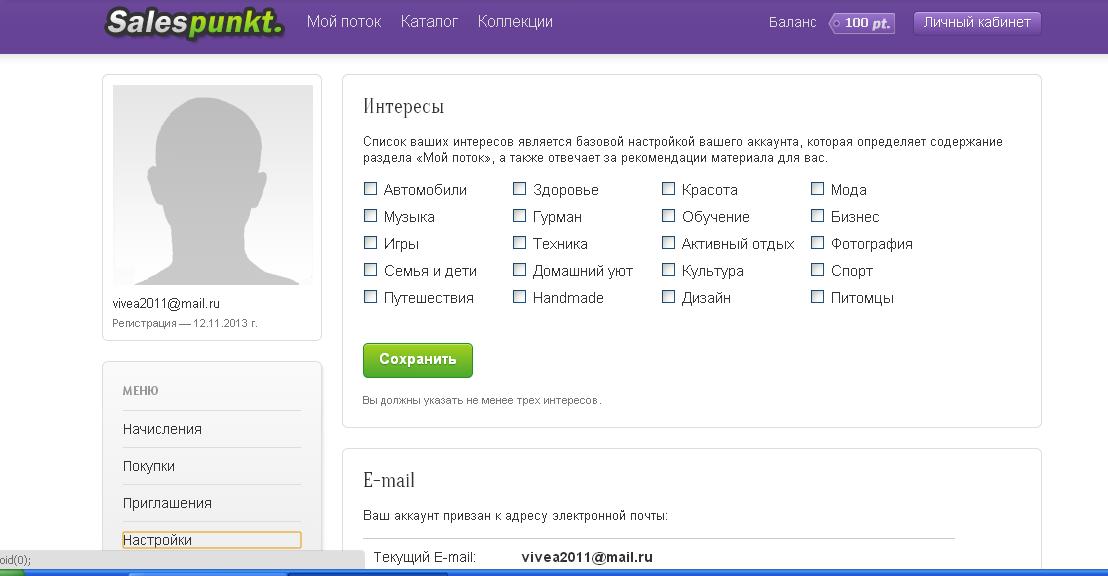Viewport: 1108px width, 576px height.
Task: Open Настройки in side menu
Action: coord(211,540)
